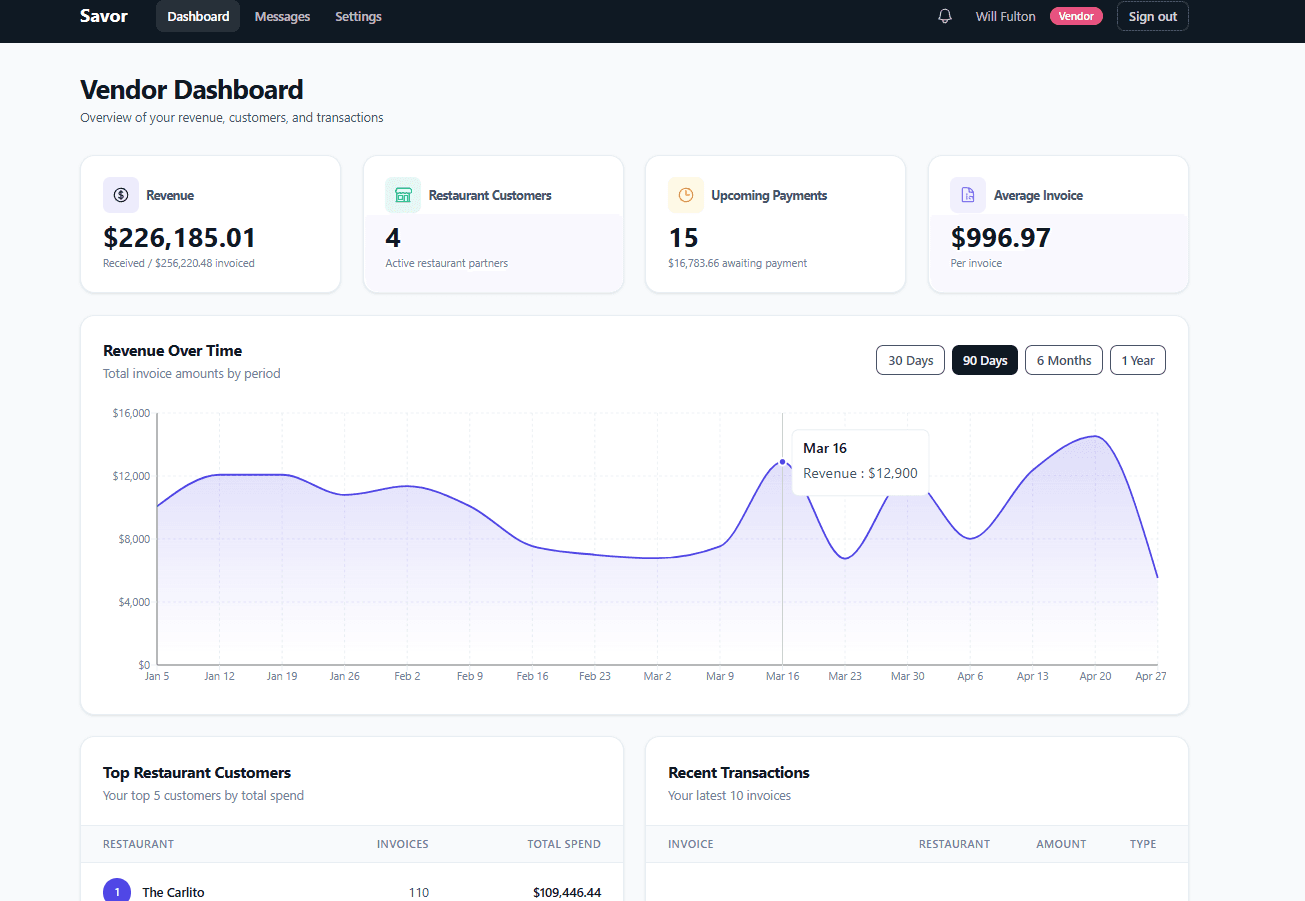Open the notifications bell
The width and height of the screenshot is (1305, 901).
(944, 16)
